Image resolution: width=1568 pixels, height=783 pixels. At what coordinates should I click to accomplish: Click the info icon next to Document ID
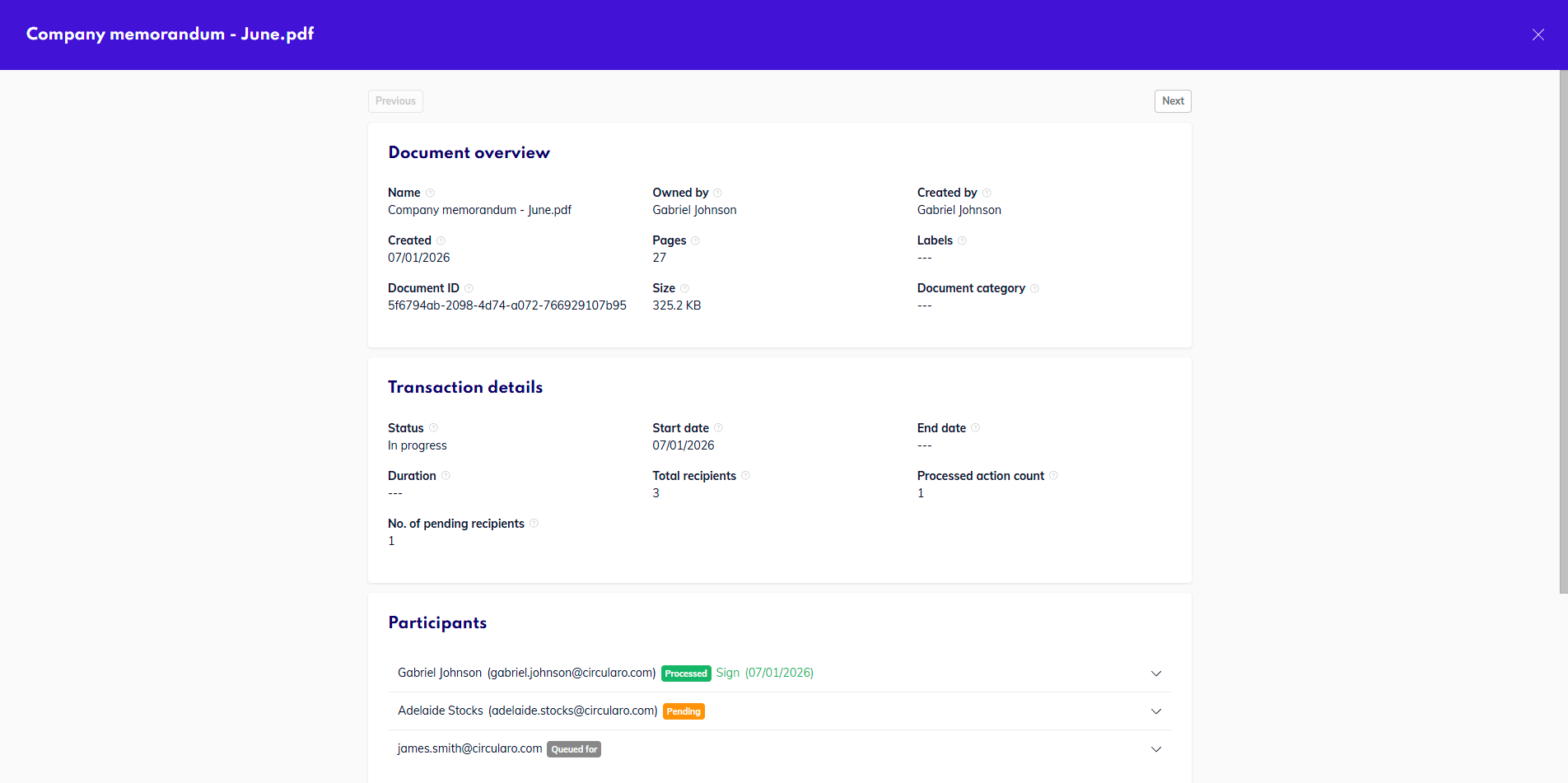point(469,288)
